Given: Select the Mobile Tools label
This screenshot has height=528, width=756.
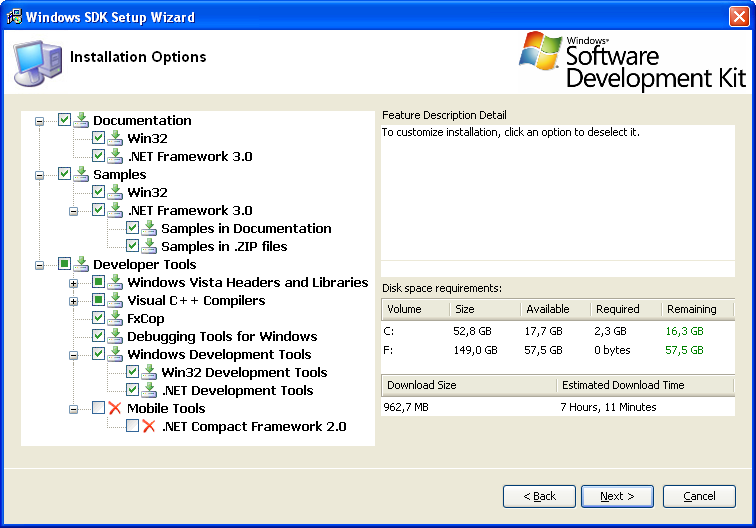Looking at the screenshot, I should click(166, 408).
